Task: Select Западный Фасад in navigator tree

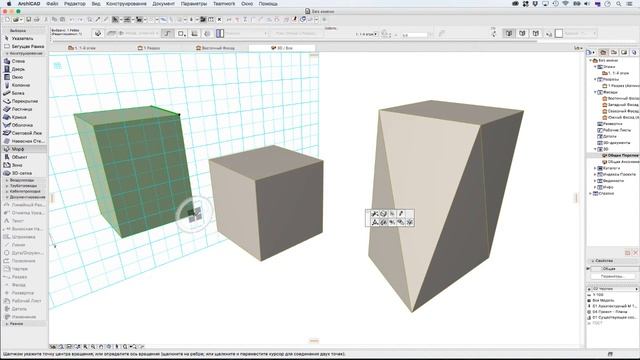Action: [x=620, y=105]
